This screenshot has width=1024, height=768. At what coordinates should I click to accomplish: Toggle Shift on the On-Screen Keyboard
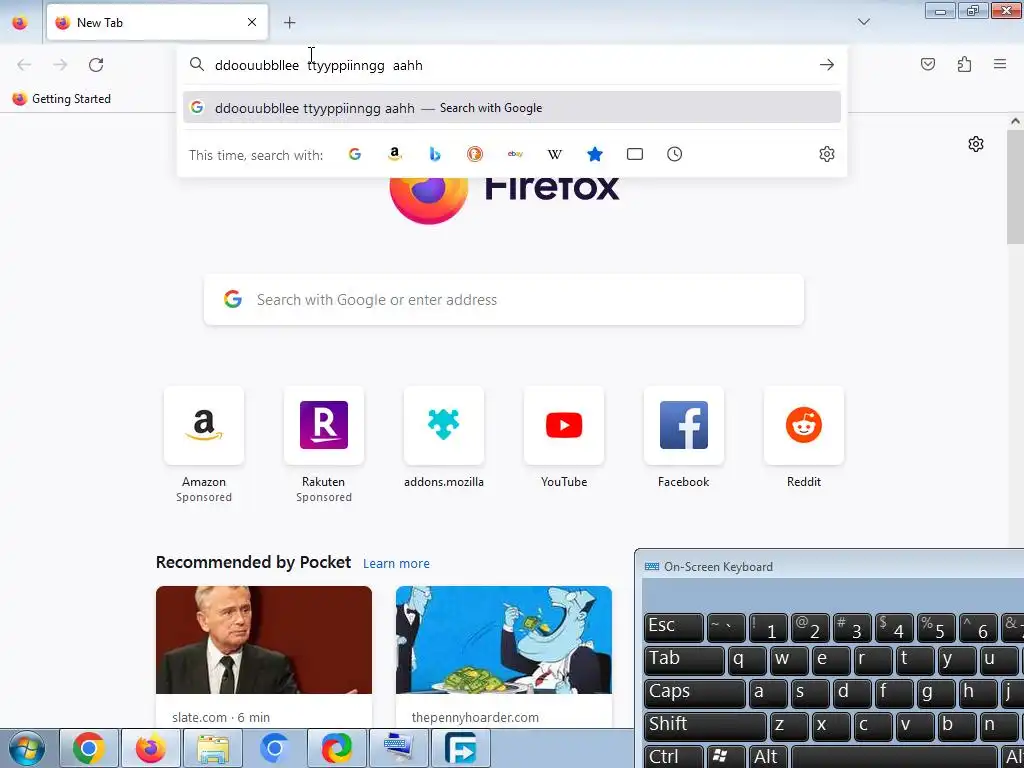tap(705, 726)
